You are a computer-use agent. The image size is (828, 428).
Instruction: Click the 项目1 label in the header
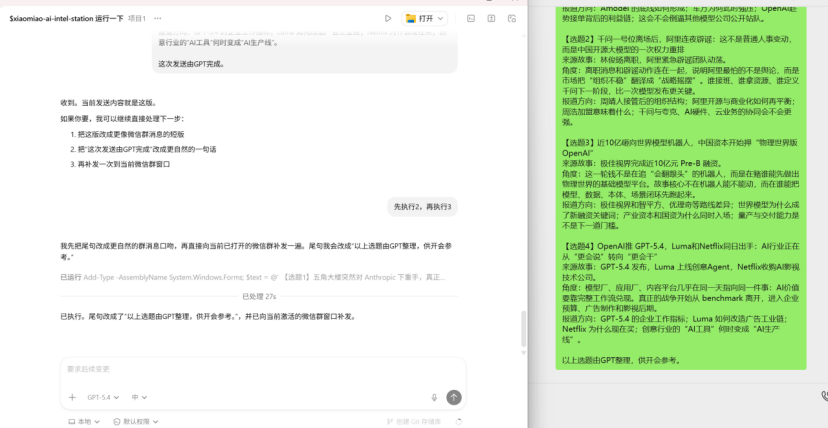tap(137, 18)
